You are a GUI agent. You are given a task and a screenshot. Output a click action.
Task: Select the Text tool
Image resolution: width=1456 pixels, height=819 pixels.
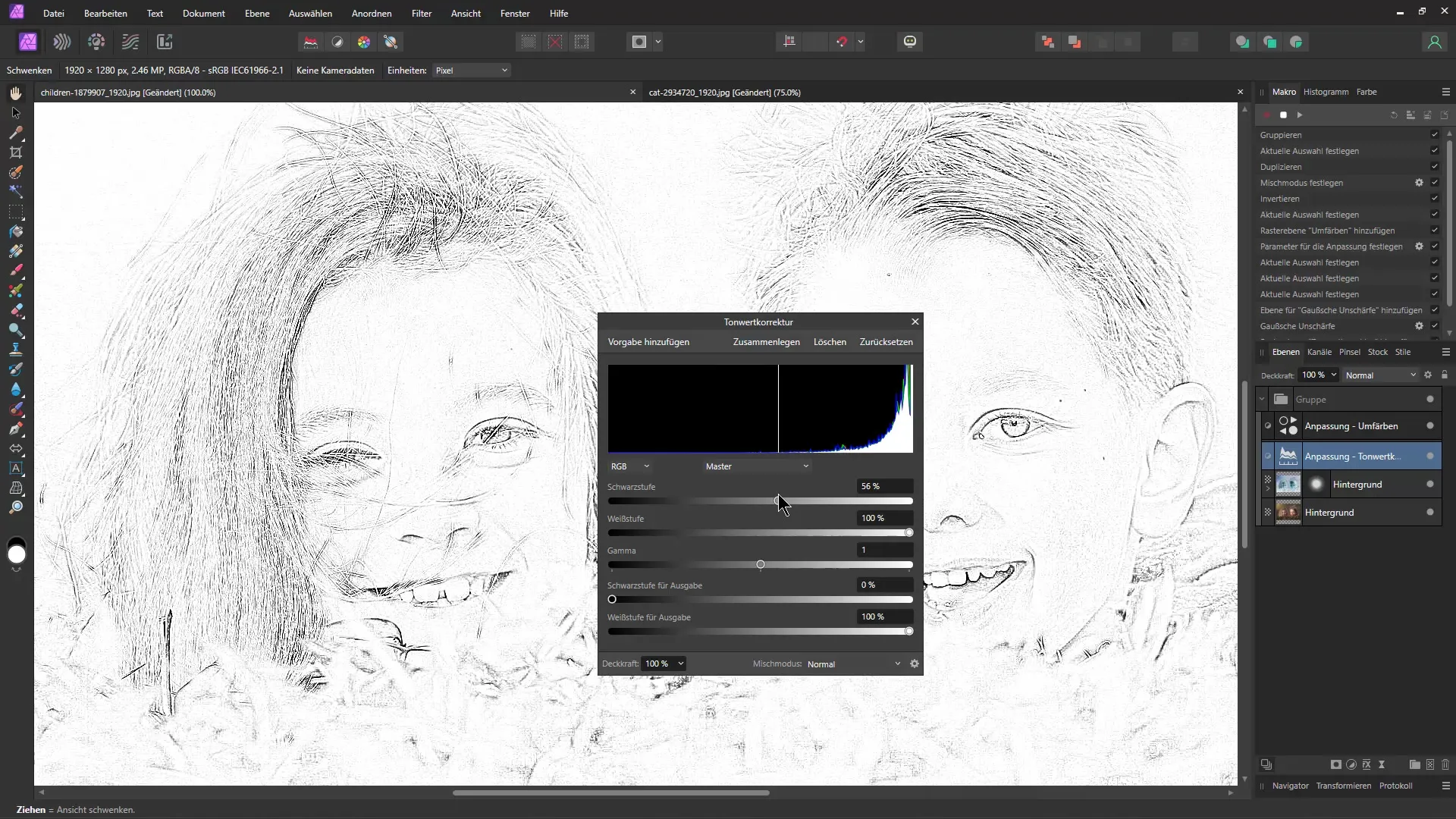(16, 468)
